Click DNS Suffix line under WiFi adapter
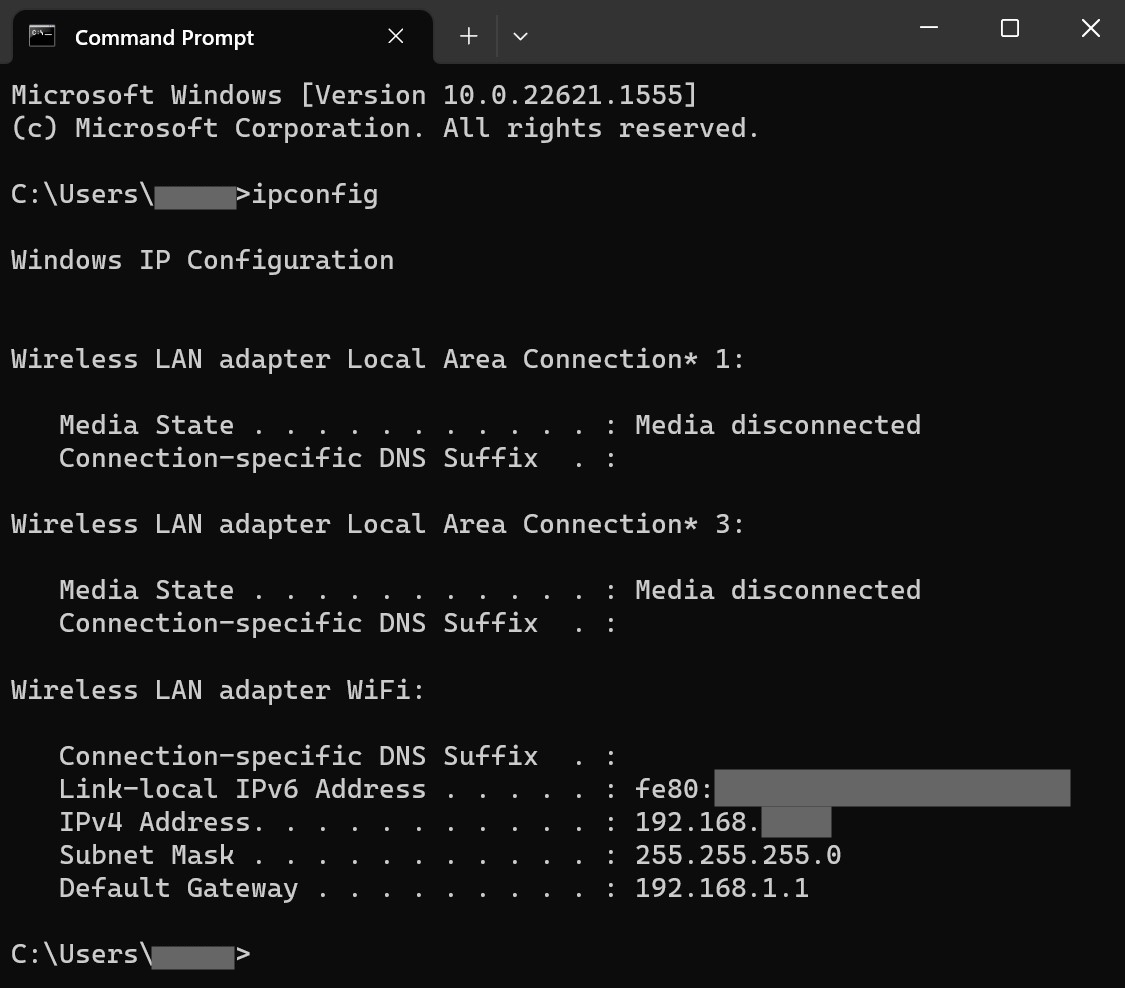This screenshot has height=988, width=1125. pyautogui.click(x=338, y=756)
